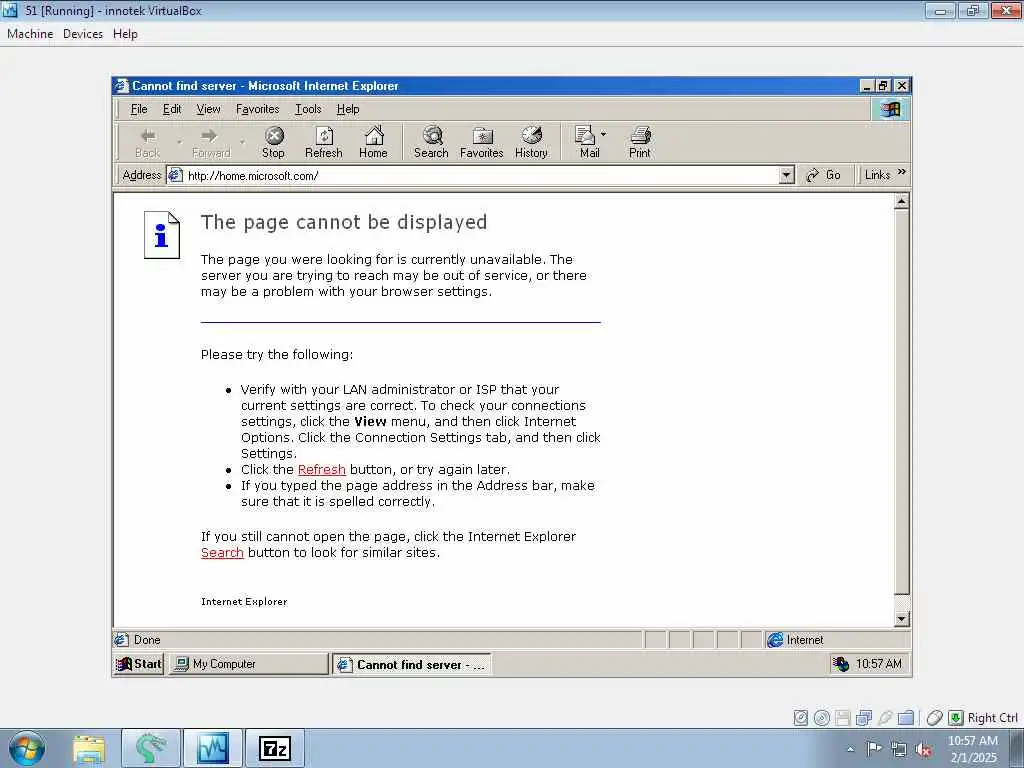This screenshot has width=1024, height=768.
Task: Click VirtualBox mouse integration status icon
Action: (935, 718)
